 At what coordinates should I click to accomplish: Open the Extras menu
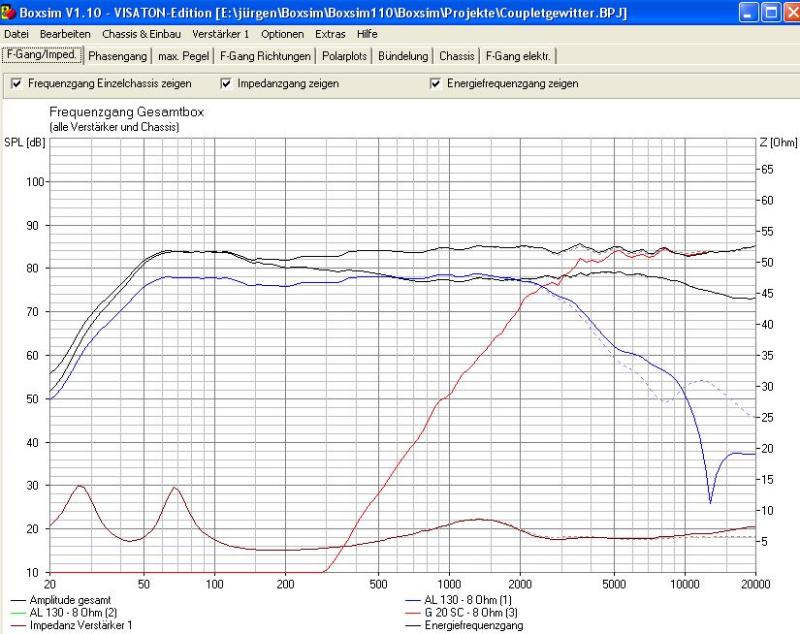331,34
